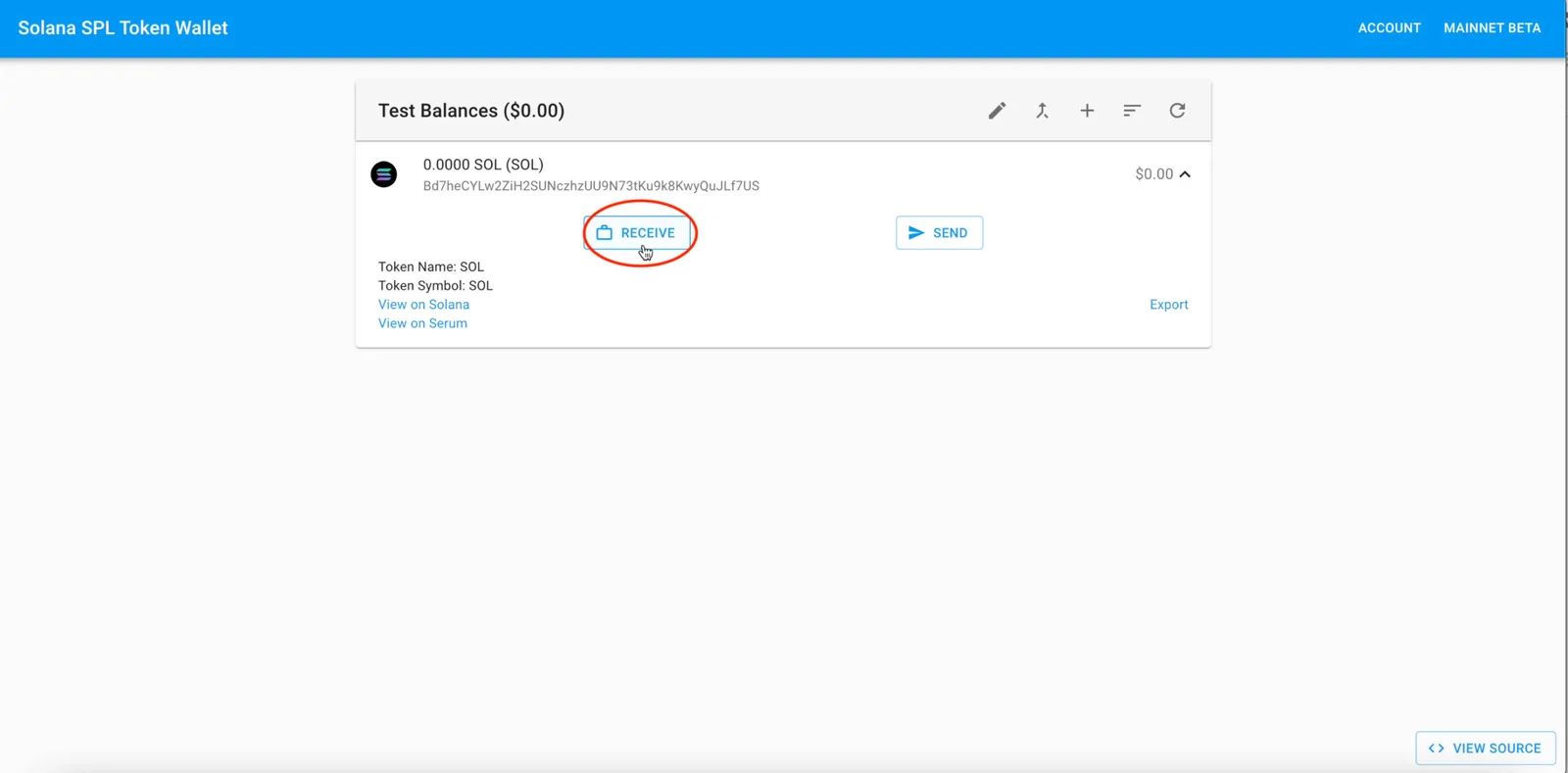Click the Send button label

[950, 233]
